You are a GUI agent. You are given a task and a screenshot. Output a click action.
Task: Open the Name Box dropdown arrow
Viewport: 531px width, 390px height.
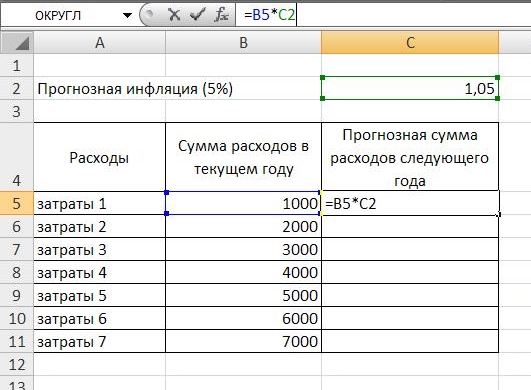pos(127,15)
